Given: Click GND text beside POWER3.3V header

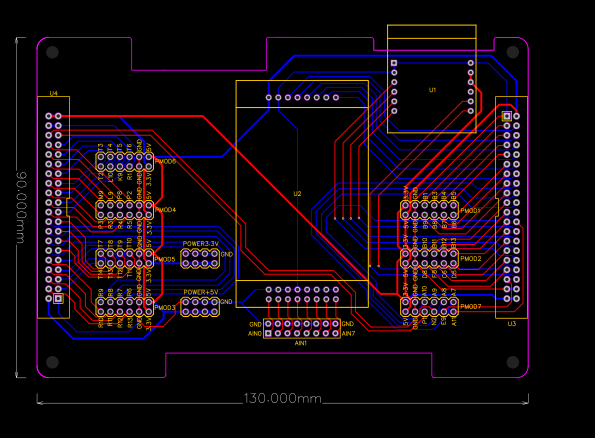Looking at the screenshot, I should pyautogui.click(x=227, y=254).
